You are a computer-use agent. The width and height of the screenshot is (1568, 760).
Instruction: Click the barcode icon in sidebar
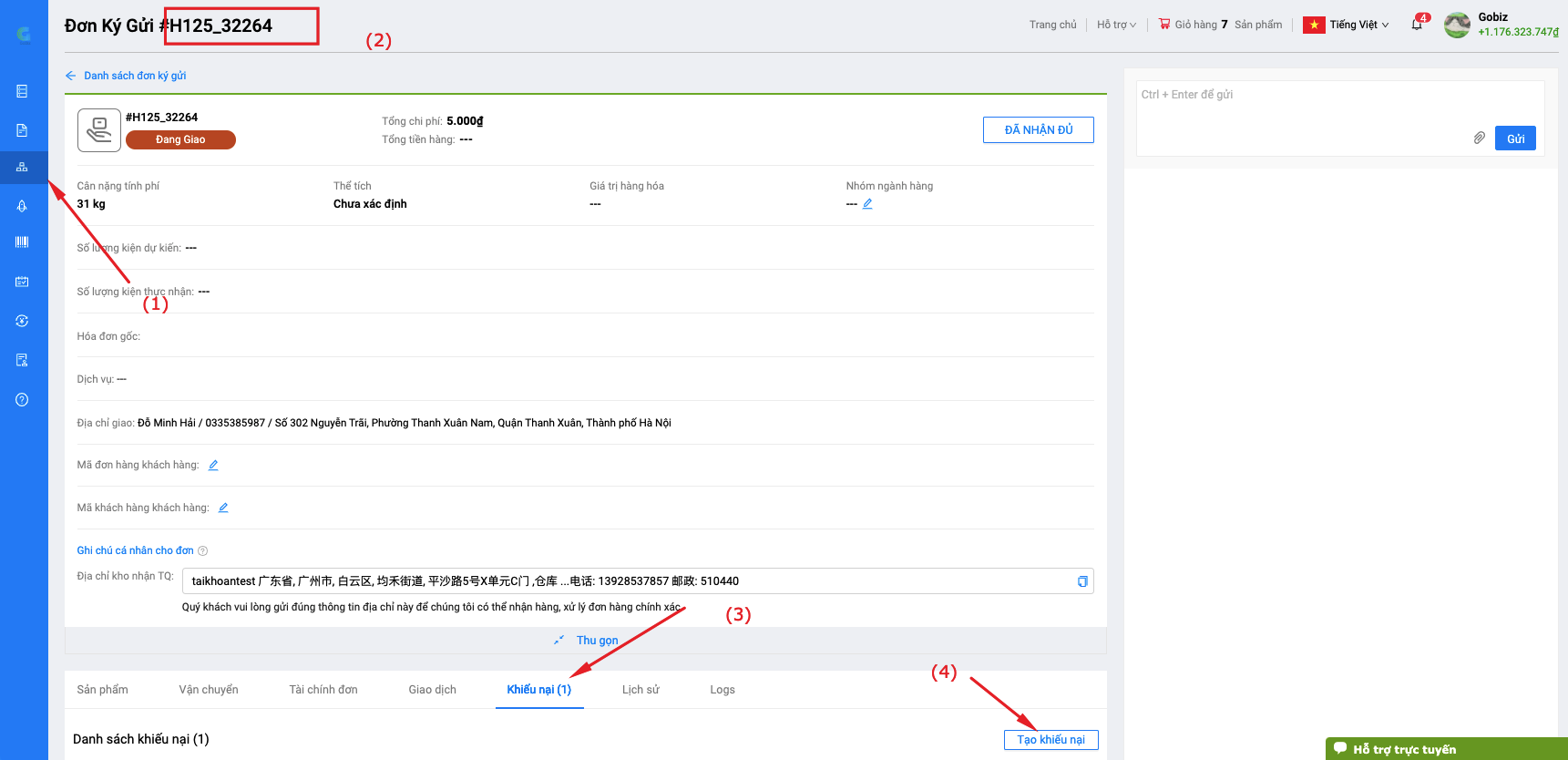22,242
